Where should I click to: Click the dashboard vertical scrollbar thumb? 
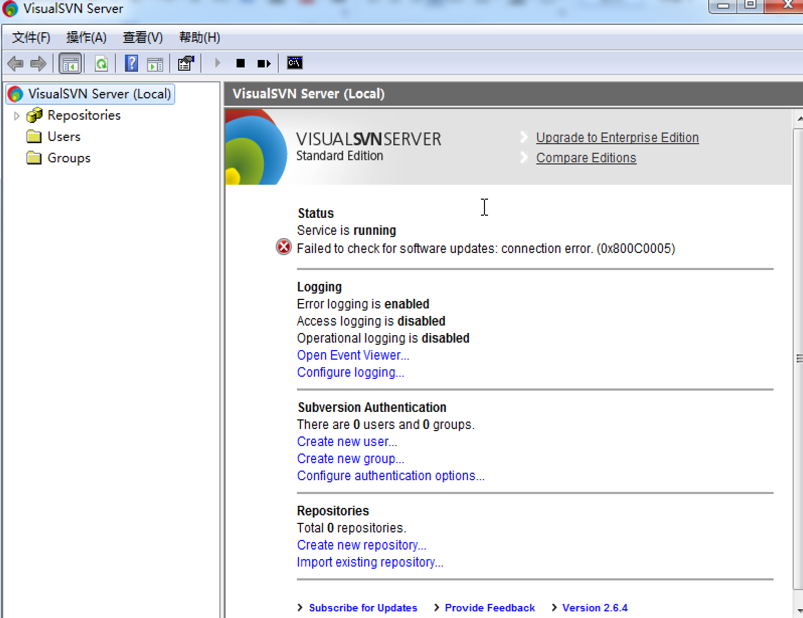tap(799, 358)
